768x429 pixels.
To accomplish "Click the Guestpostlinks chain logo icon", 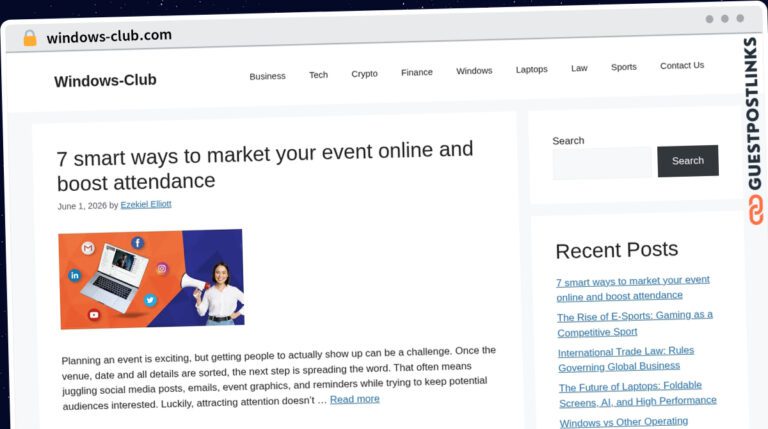I will click(x=756, y=210).
